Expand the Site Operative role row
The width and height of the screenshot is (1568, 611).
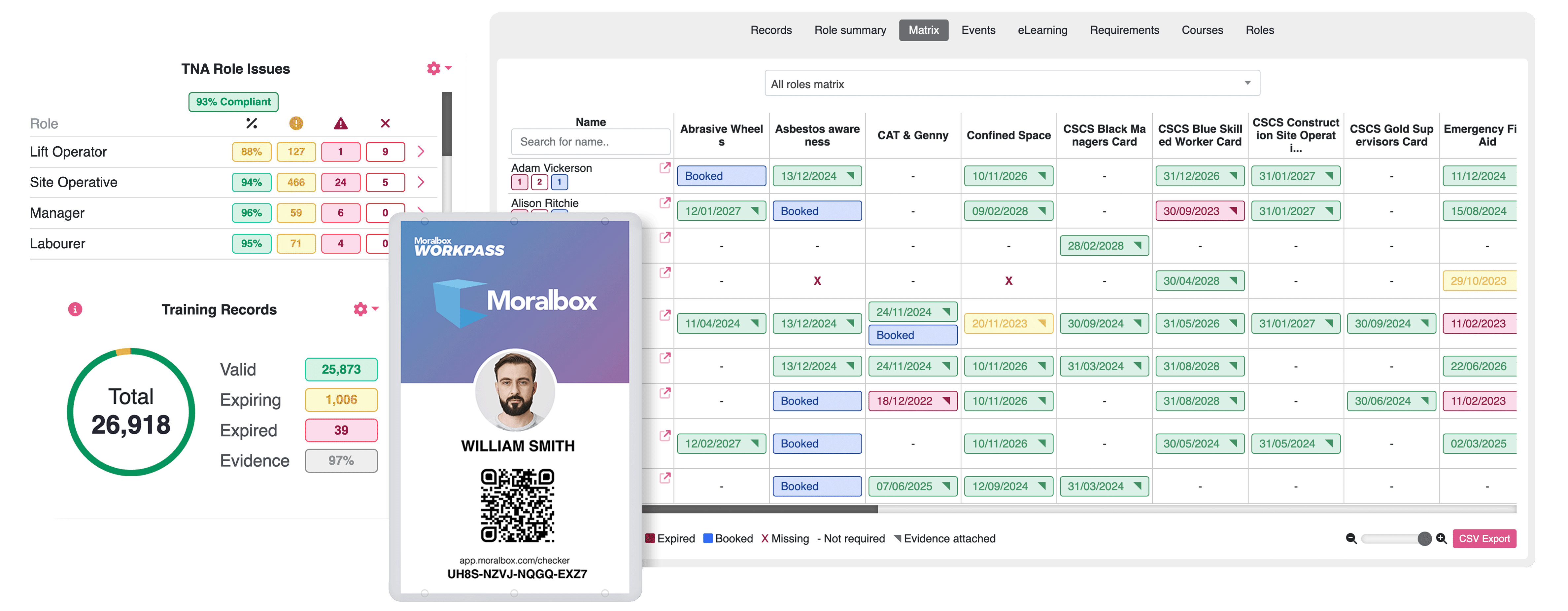click(421, 182)
